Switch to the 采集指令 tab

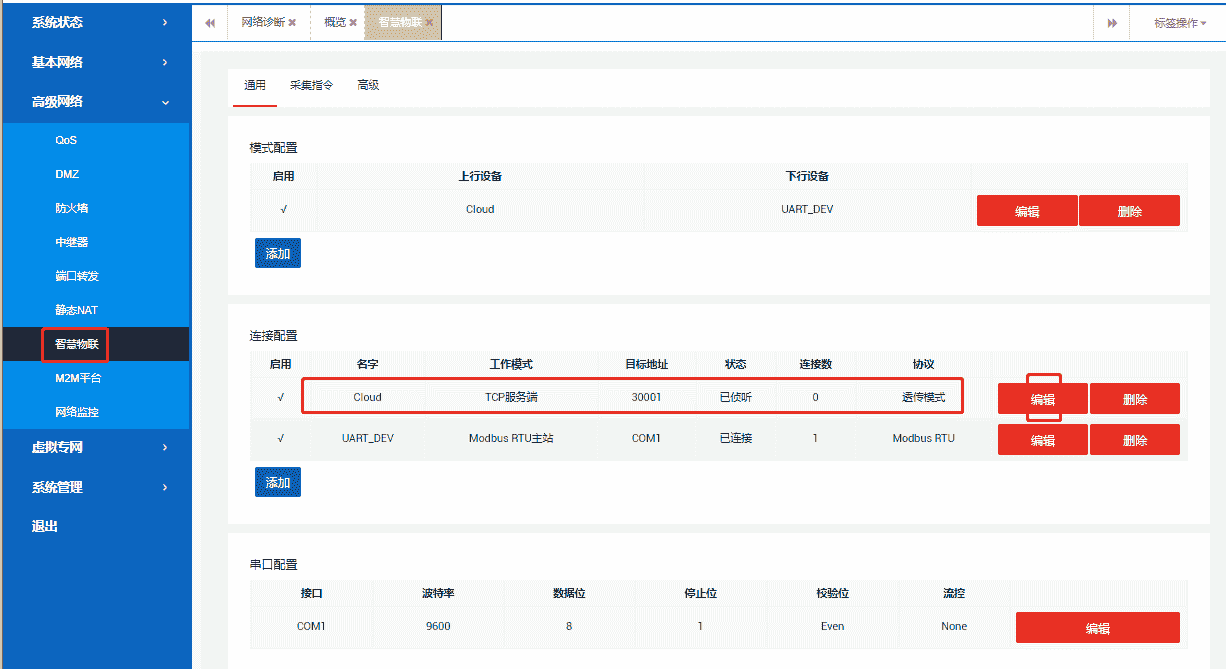click(x=311, y=86)
